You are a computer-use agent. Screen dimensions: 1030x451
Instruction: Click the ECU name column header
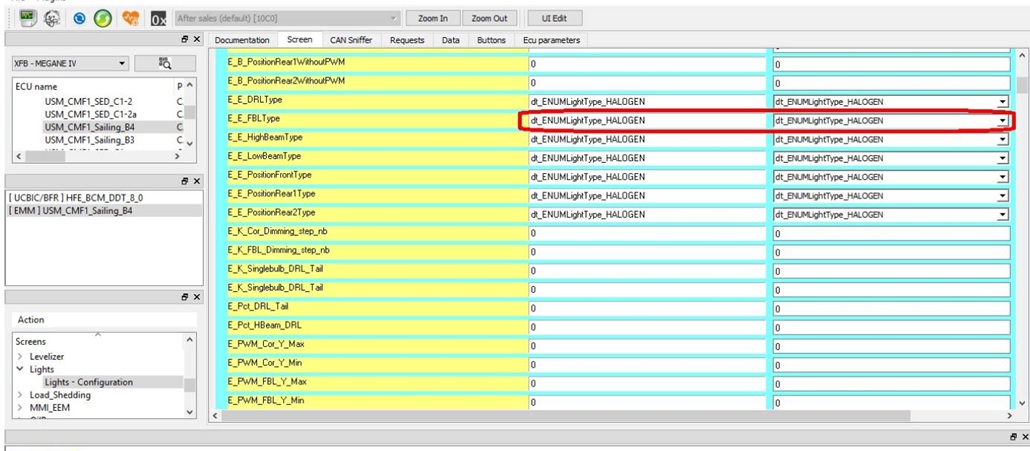tap(36, 86)
